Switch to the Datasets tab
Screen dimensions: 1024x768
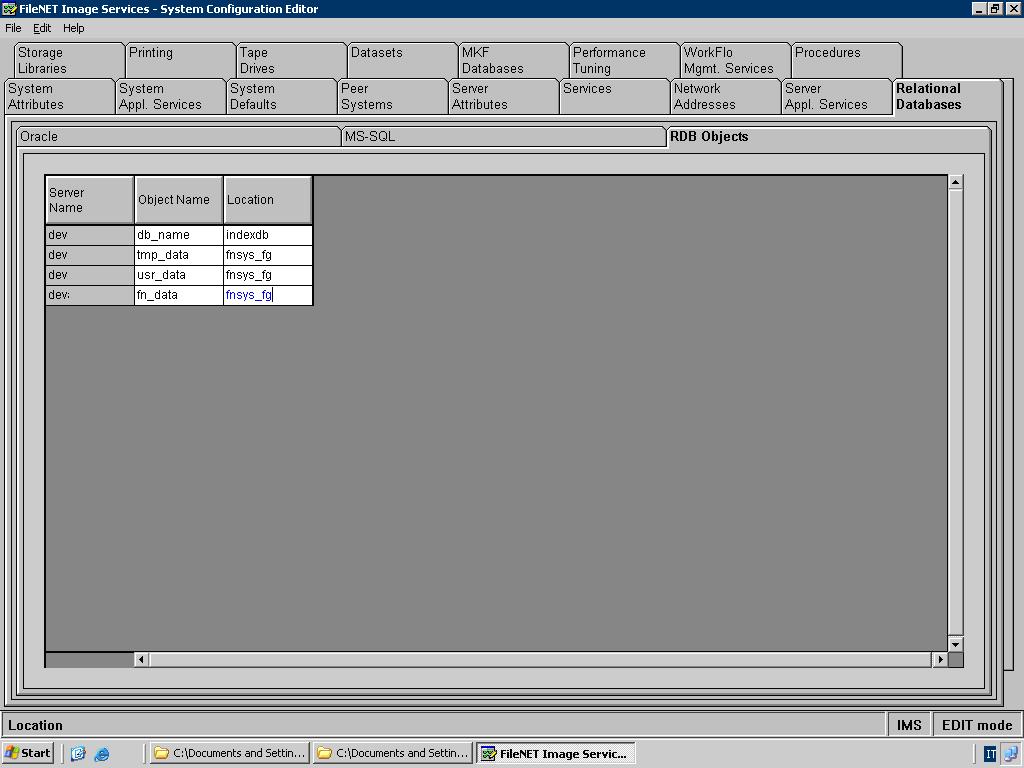[x=402, y=60]
